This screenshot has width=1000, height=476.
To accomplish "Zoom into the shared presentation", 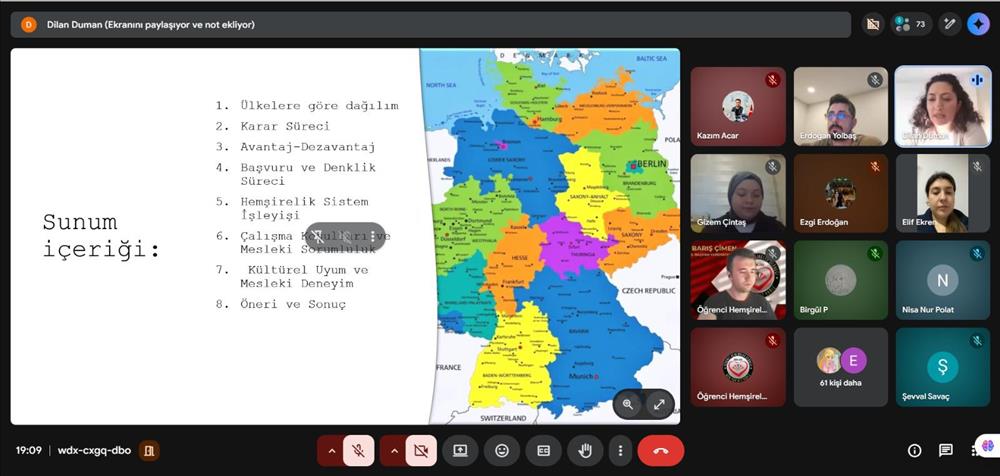I will pyautogui.click(x=628, y=404).
